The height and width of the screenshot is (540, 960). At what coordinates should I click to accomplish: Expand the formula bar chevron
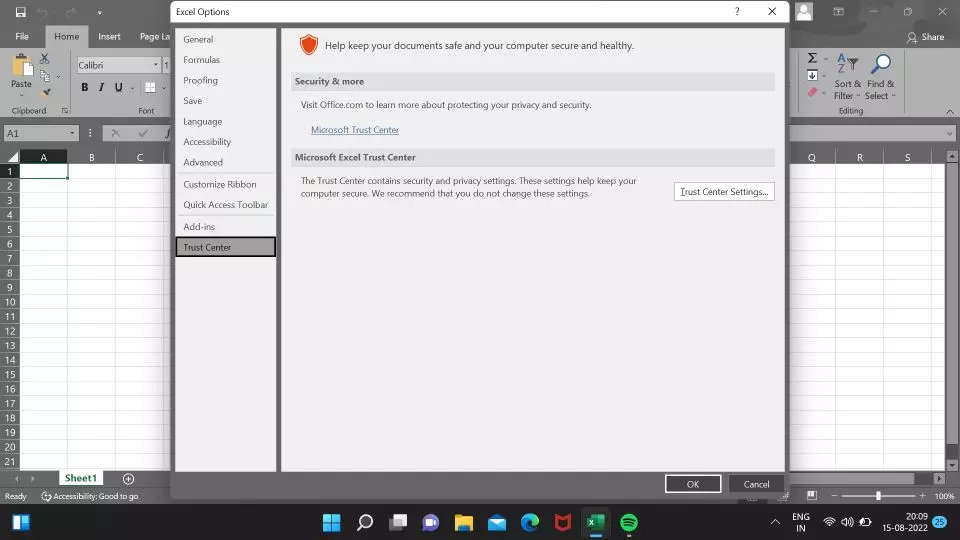[950, 133]
